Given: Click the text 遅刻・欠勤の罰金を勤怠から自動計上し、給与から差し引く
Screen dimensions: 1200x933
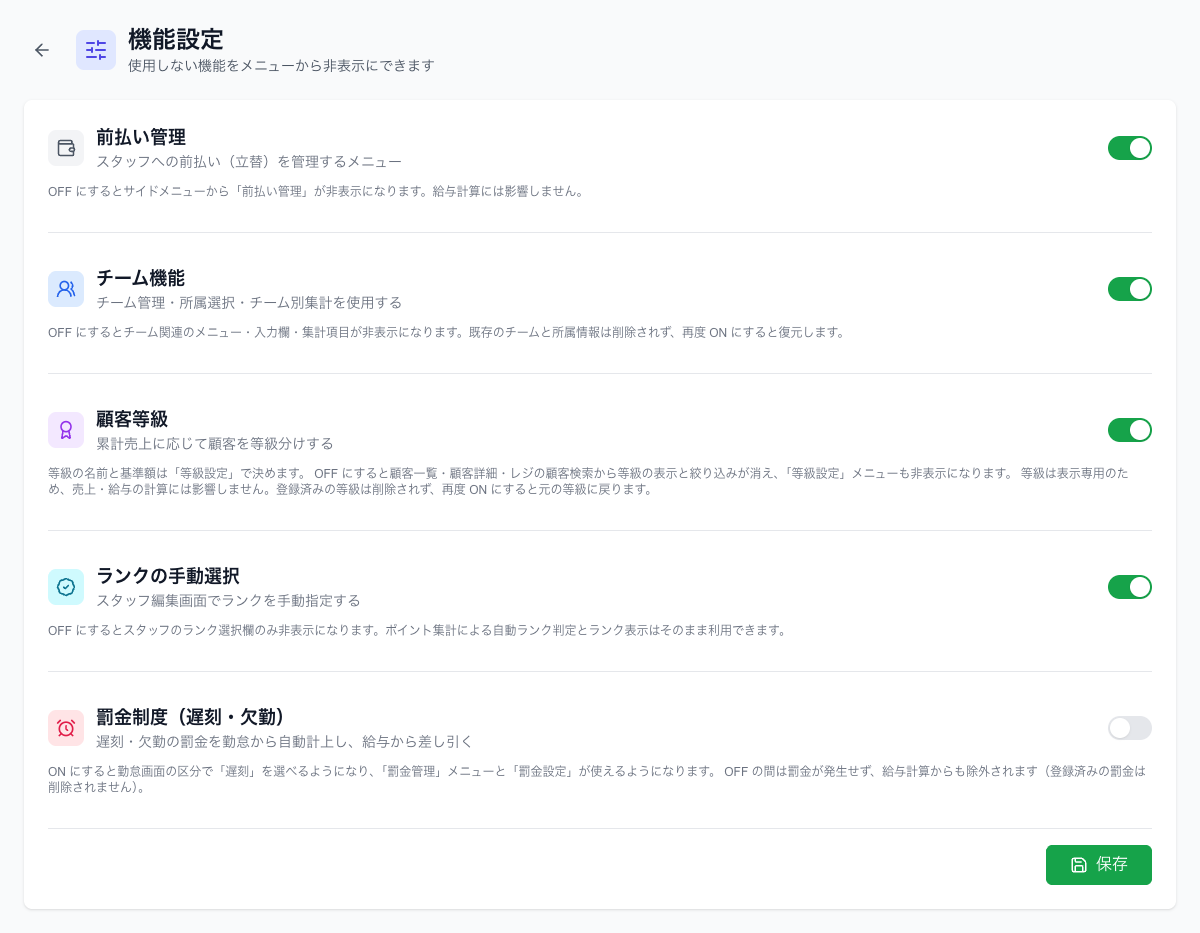Looking at the screenshot, I should pos(285,742).
